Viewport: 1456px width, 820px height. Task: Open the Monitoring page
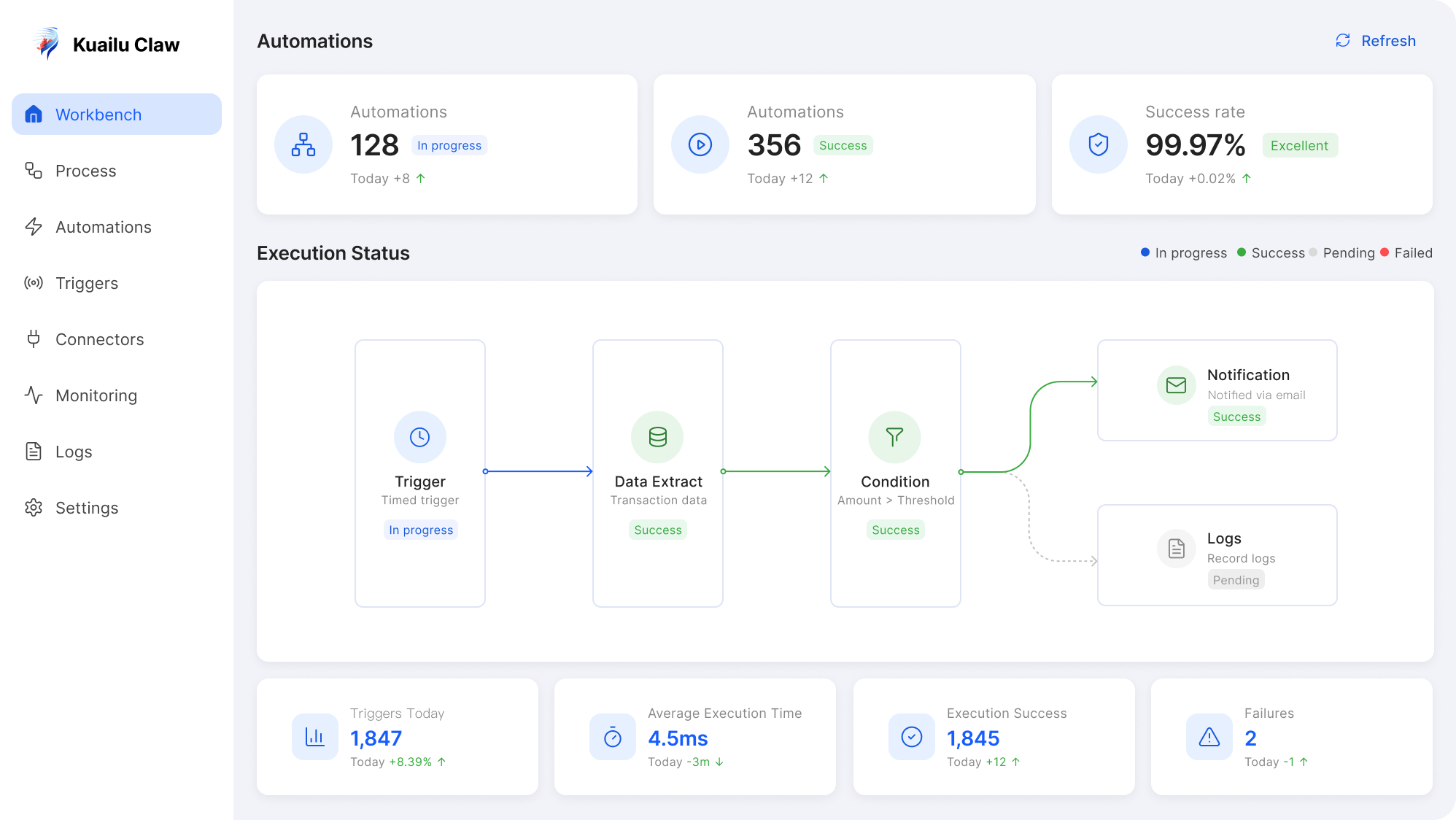[117, 395]
